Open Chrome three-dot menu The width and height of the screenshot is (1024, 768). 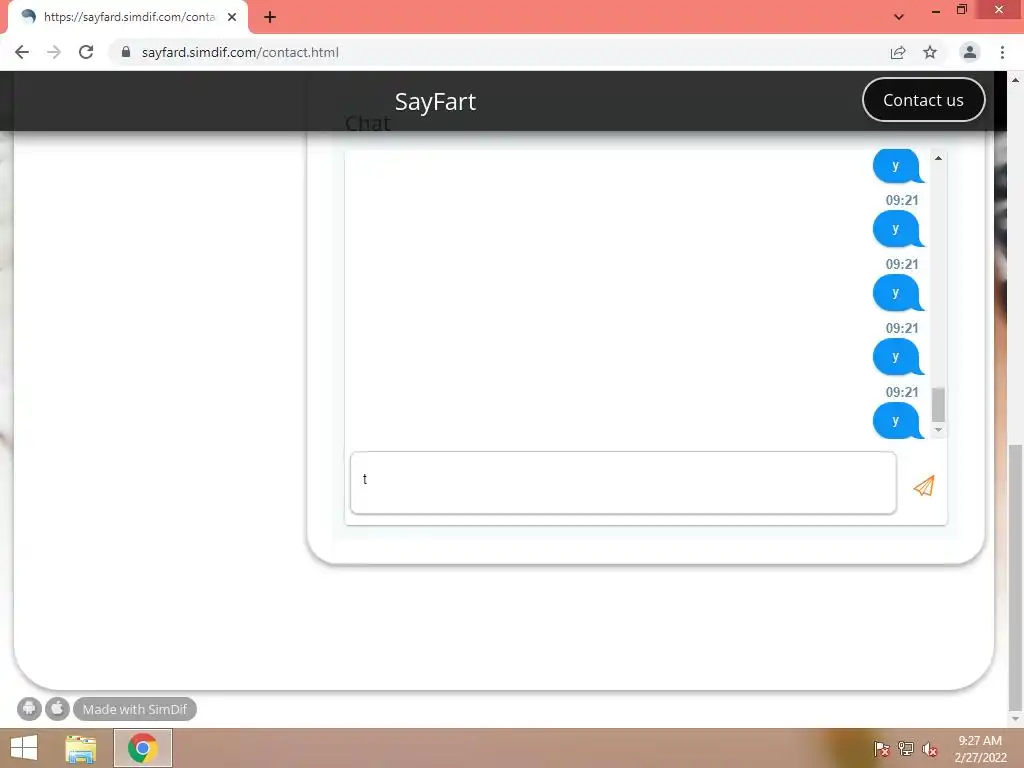(1002, 52)
